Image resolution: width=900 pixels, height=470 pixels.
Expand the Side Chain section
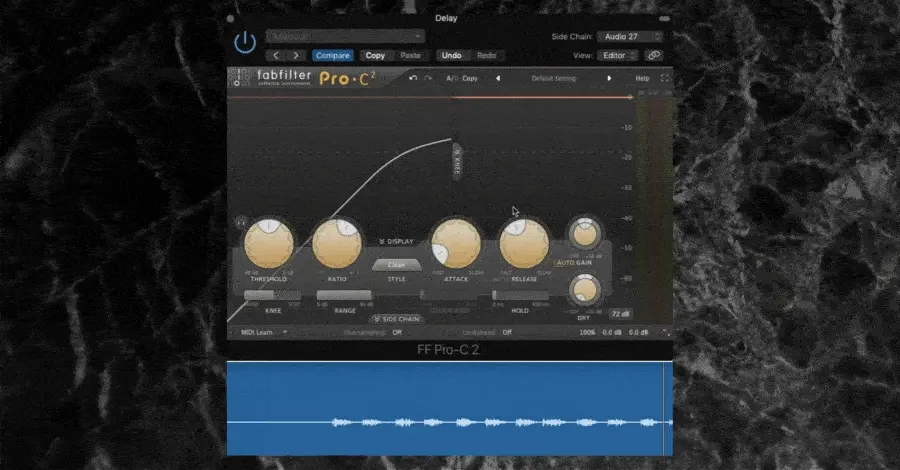coord(397,319)
